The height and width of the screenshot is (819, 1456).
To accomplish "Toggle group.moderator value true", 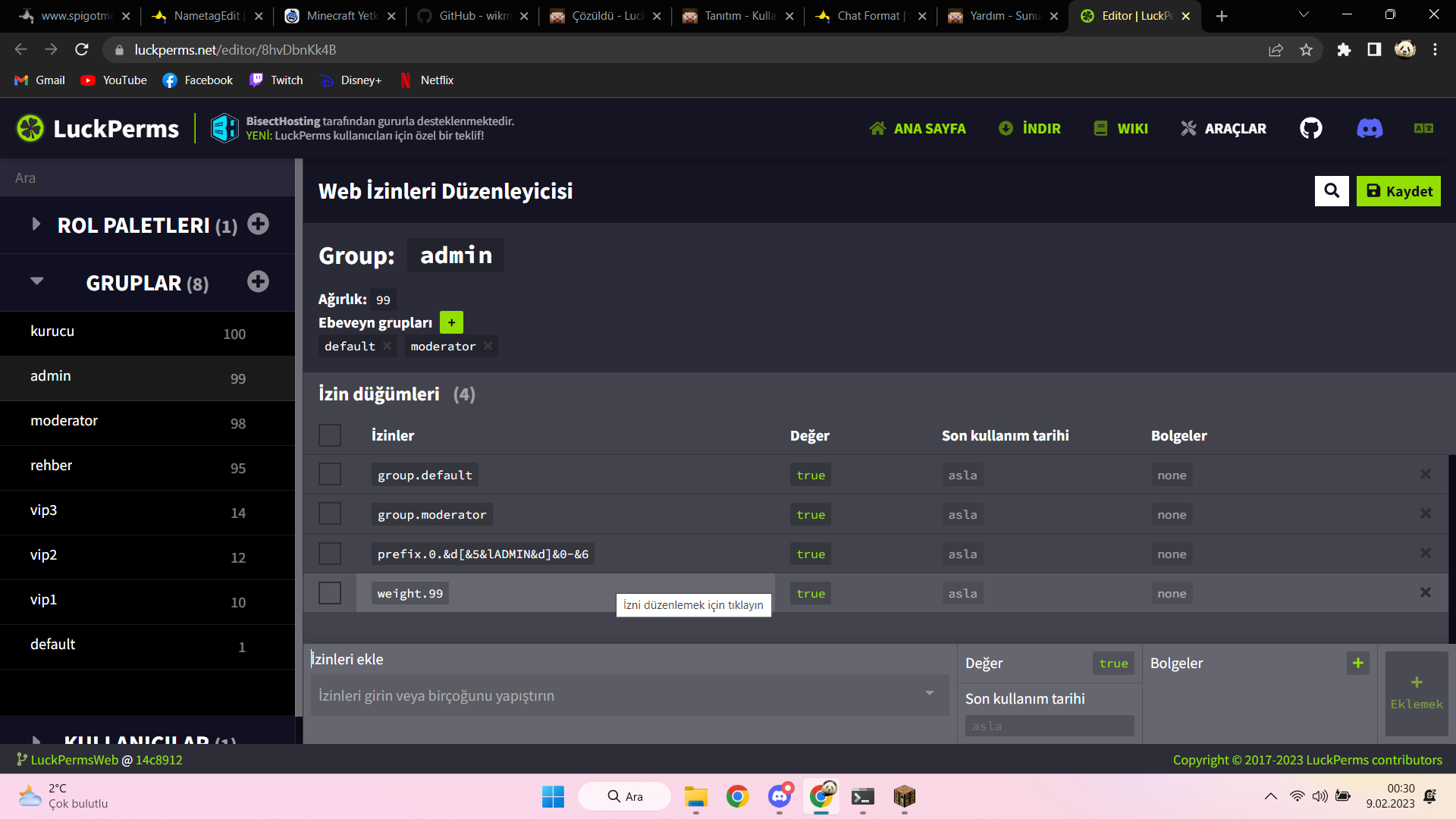I will 811,514.
